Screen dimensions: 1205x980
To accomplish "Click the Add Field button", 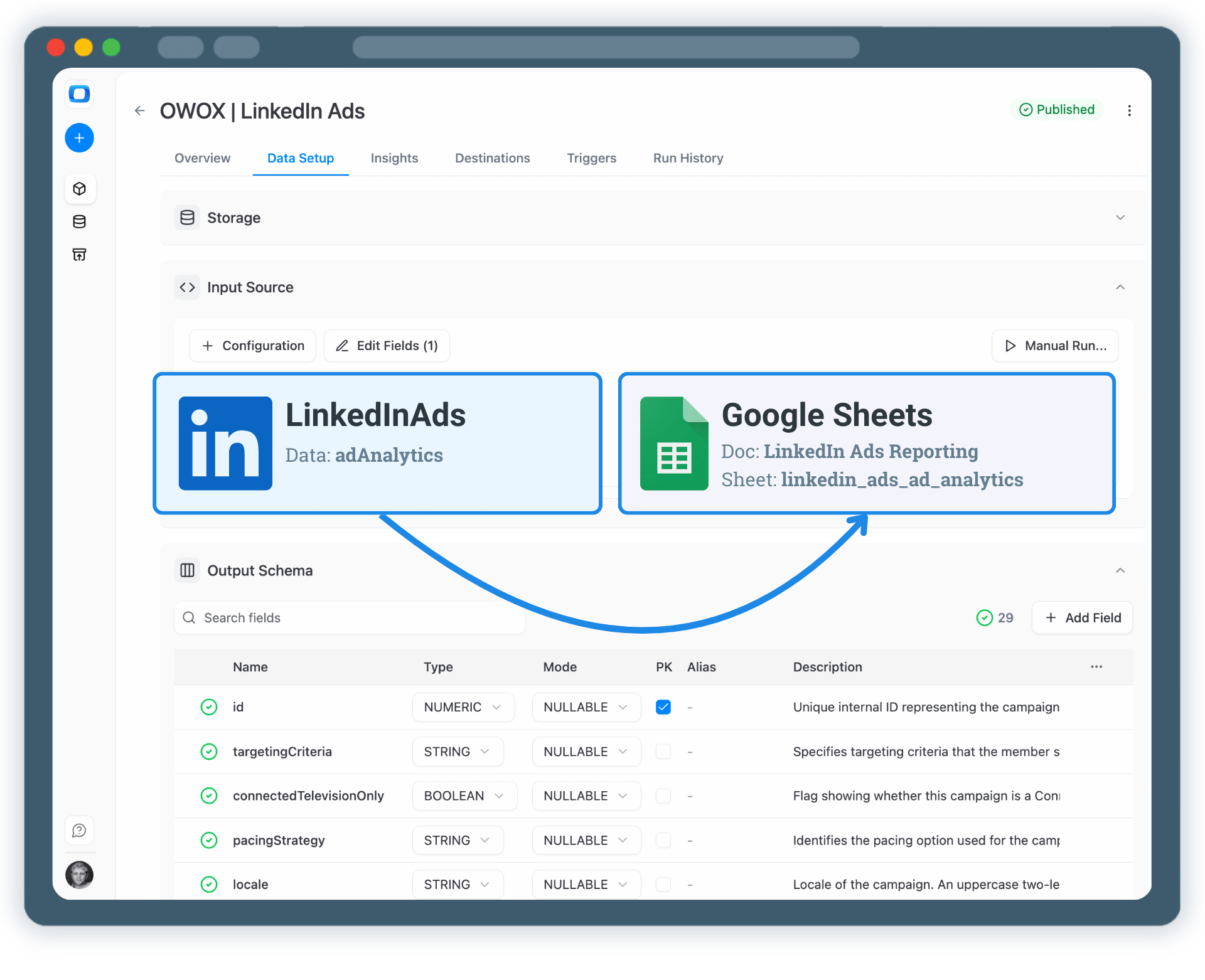I will pos(1081,617).
